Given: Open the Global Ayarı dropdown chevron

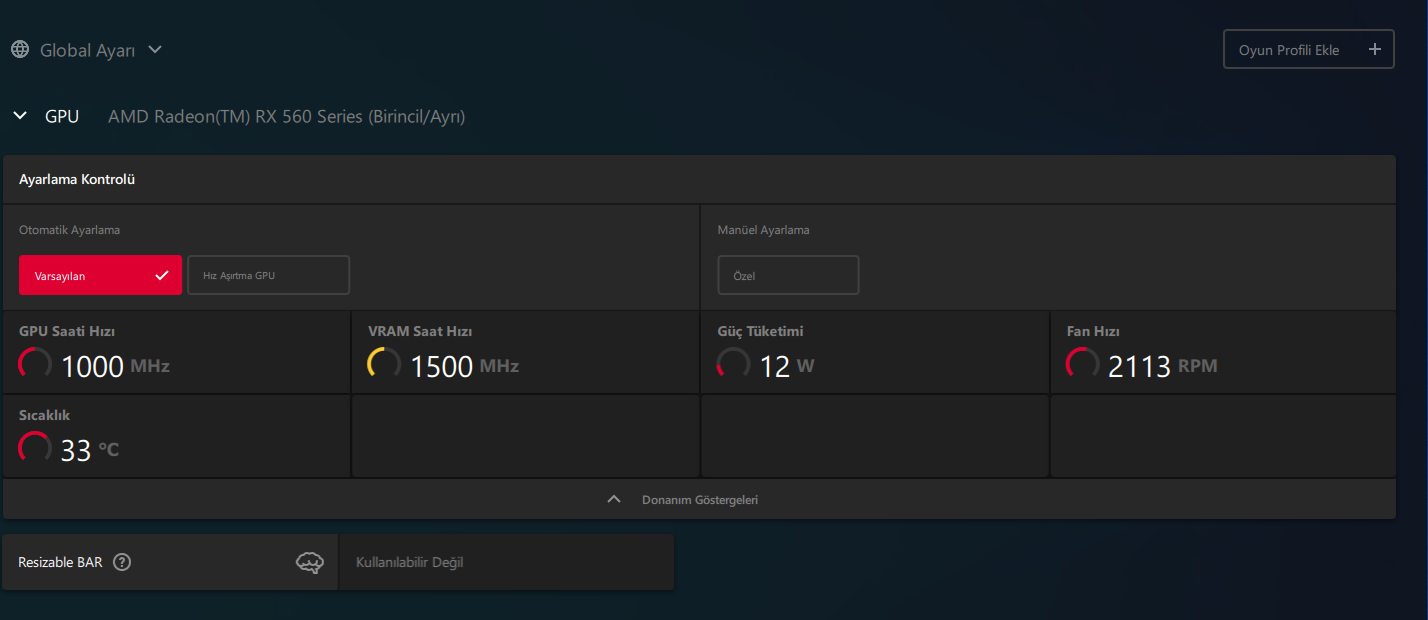Looking at the screenshot, I should pyautogui.click(x=154, y=49).
